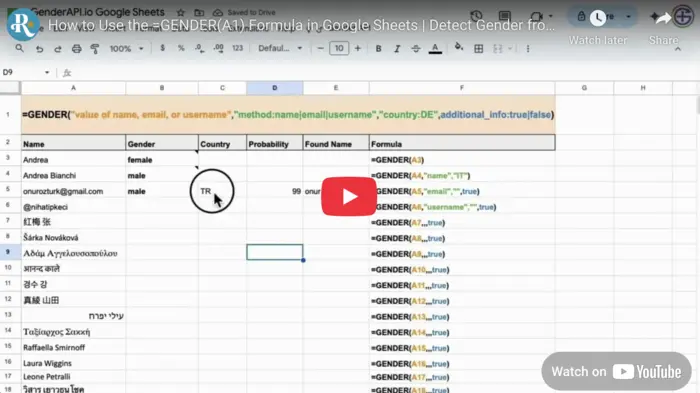The width and height of the screenshot is (700, 393).
Task: Increase decimal places icon
Action: pos(218,48)
